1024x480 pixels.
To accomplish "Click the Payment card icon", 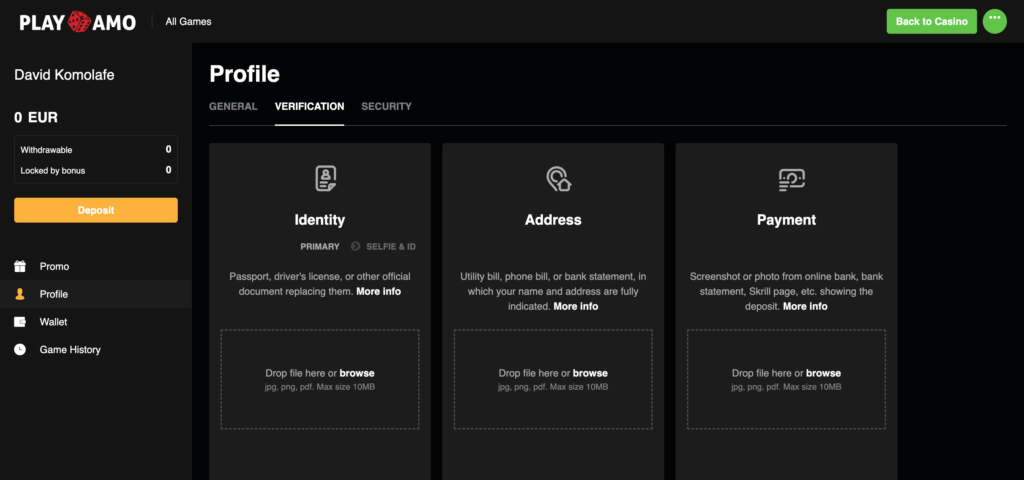I will point(792,180).
